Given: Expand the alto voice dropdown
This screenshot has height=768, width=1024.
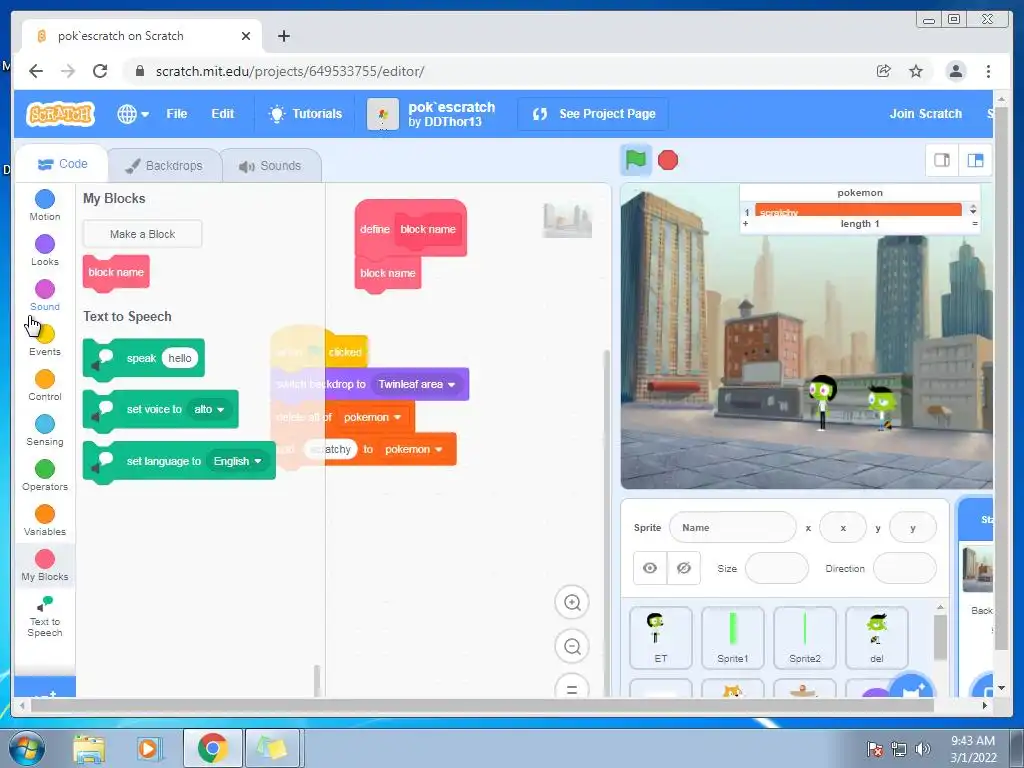Looking at the screenshot, I should click(x=209, y=409).
